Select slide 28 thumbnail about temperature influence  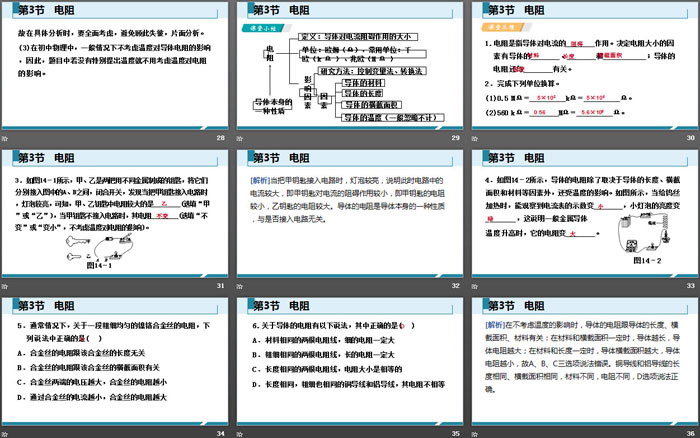[115, 66]
